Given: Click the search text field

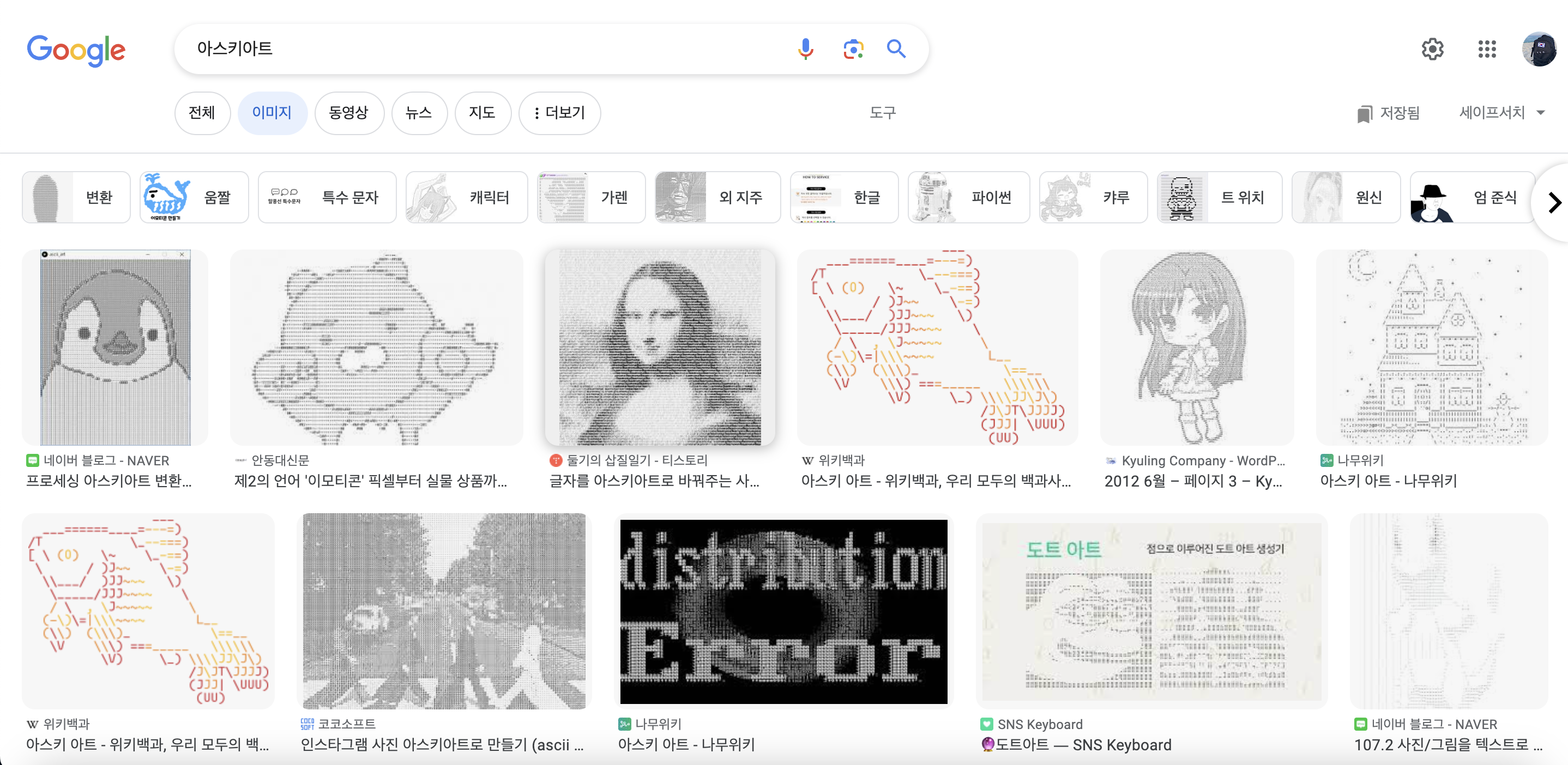Looking at the screenshot, I should [x=475, y=48].
